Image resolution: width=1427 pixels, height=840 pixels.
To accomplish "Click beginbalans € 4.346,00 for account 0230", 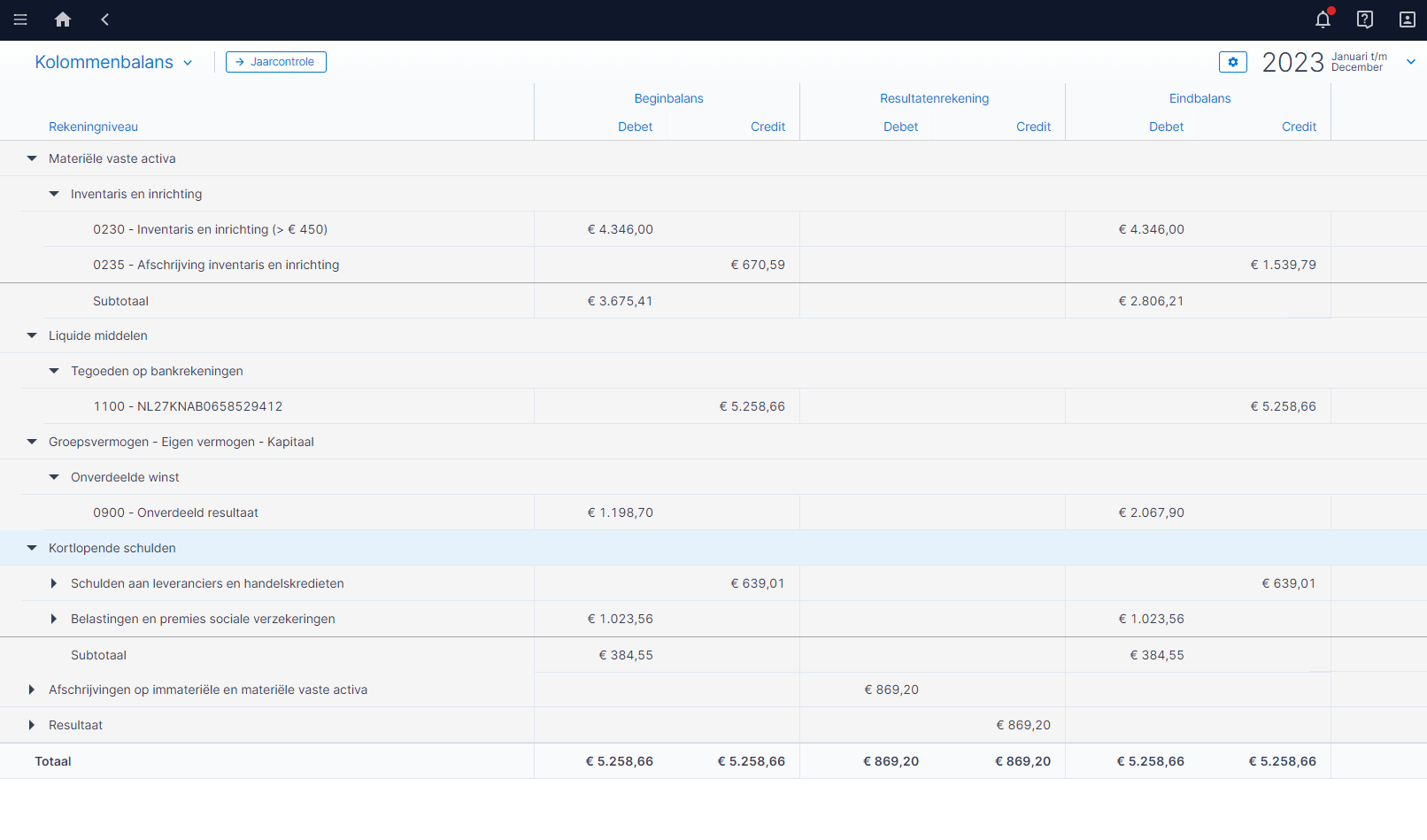I will [x=620, y=229].
